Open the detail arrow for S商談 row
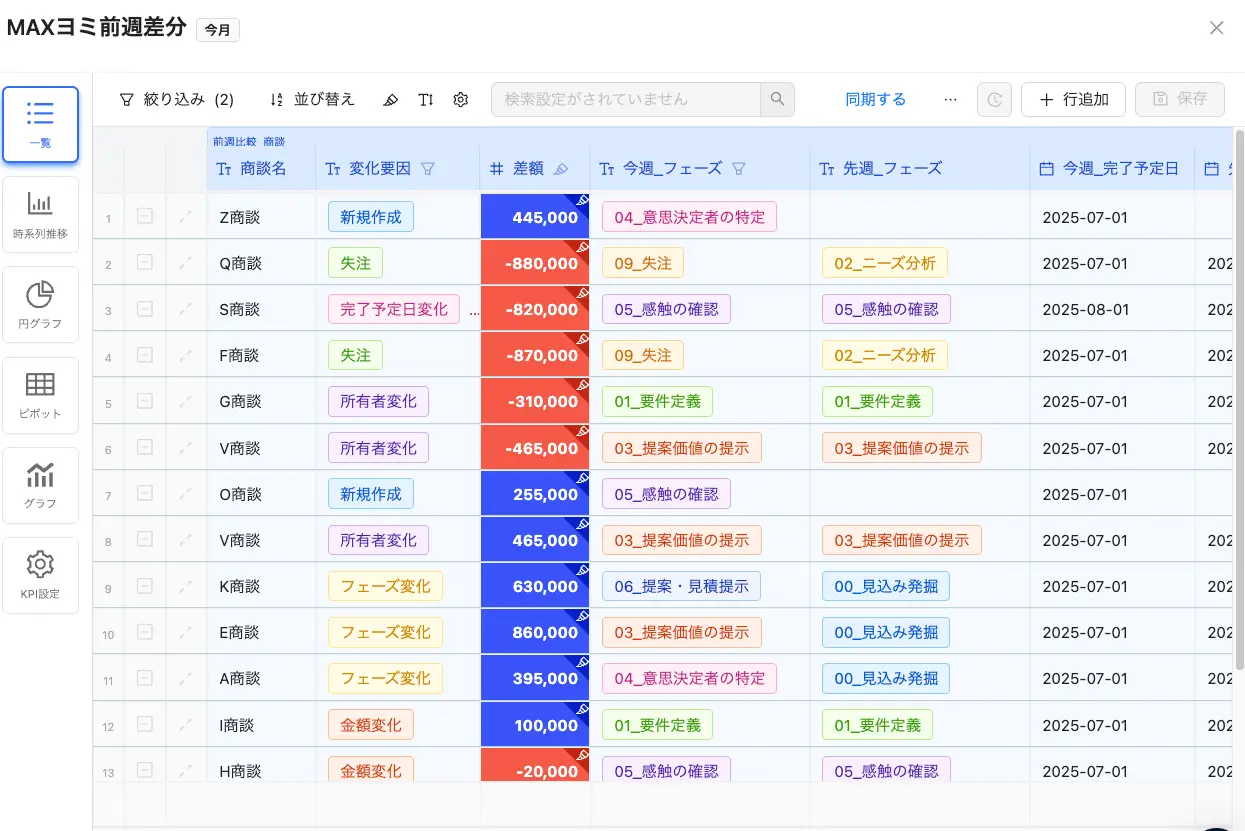This screenshot has height=831, width=1245. coord(185,308)
